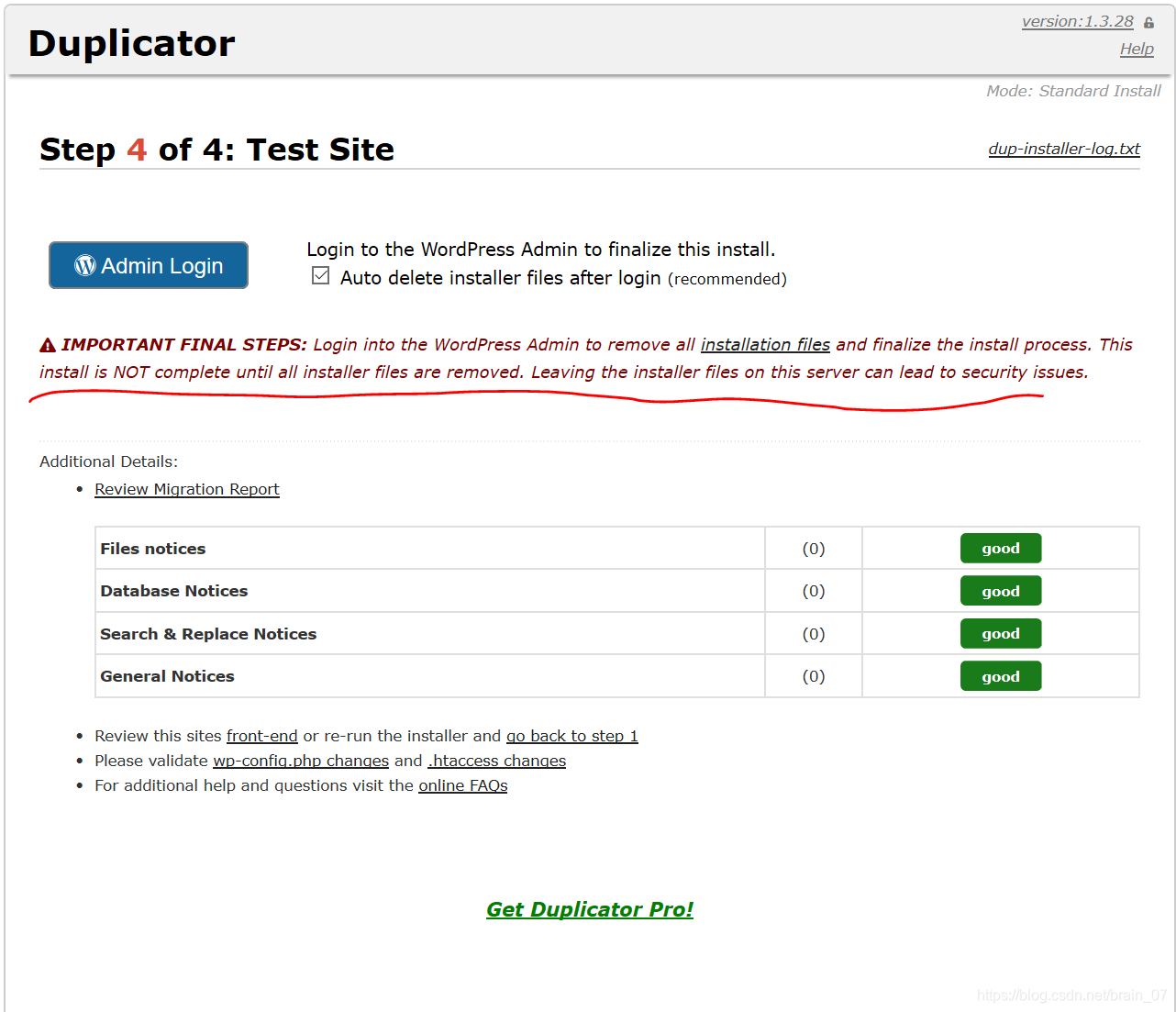Click the warning triangle icon
Image resolution: width=1176 pixels, height=1012 pixels.
coord(48,345)
